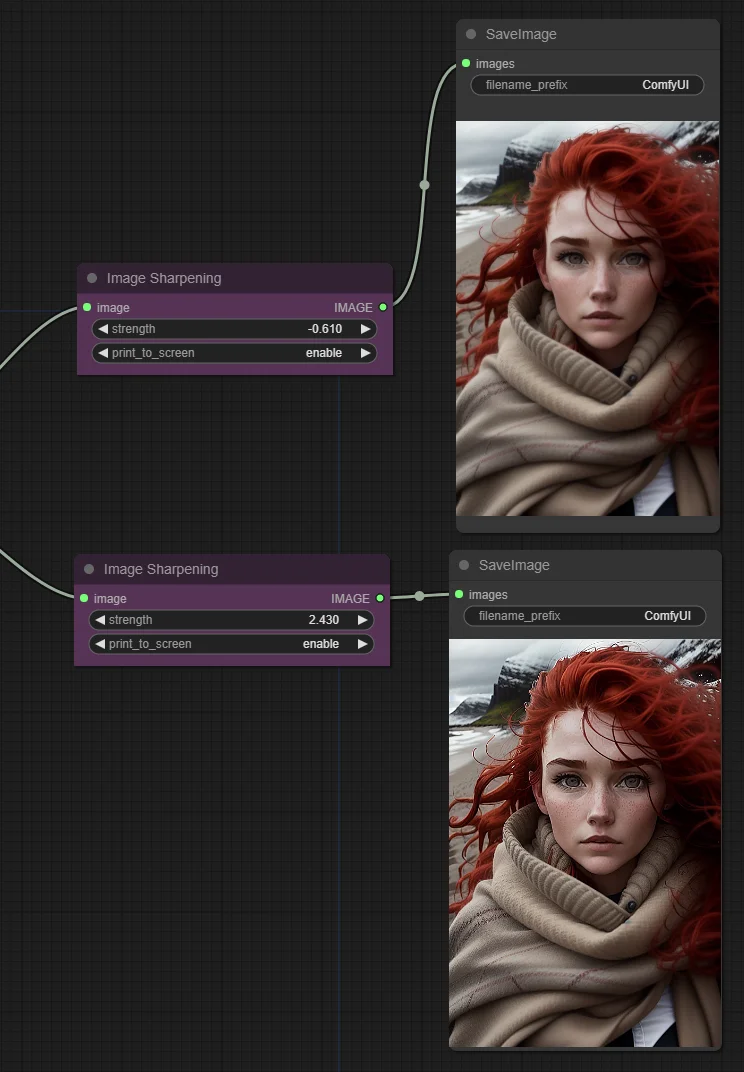
Task: Click the -0.610 strength value
Action: click(325, 329)
